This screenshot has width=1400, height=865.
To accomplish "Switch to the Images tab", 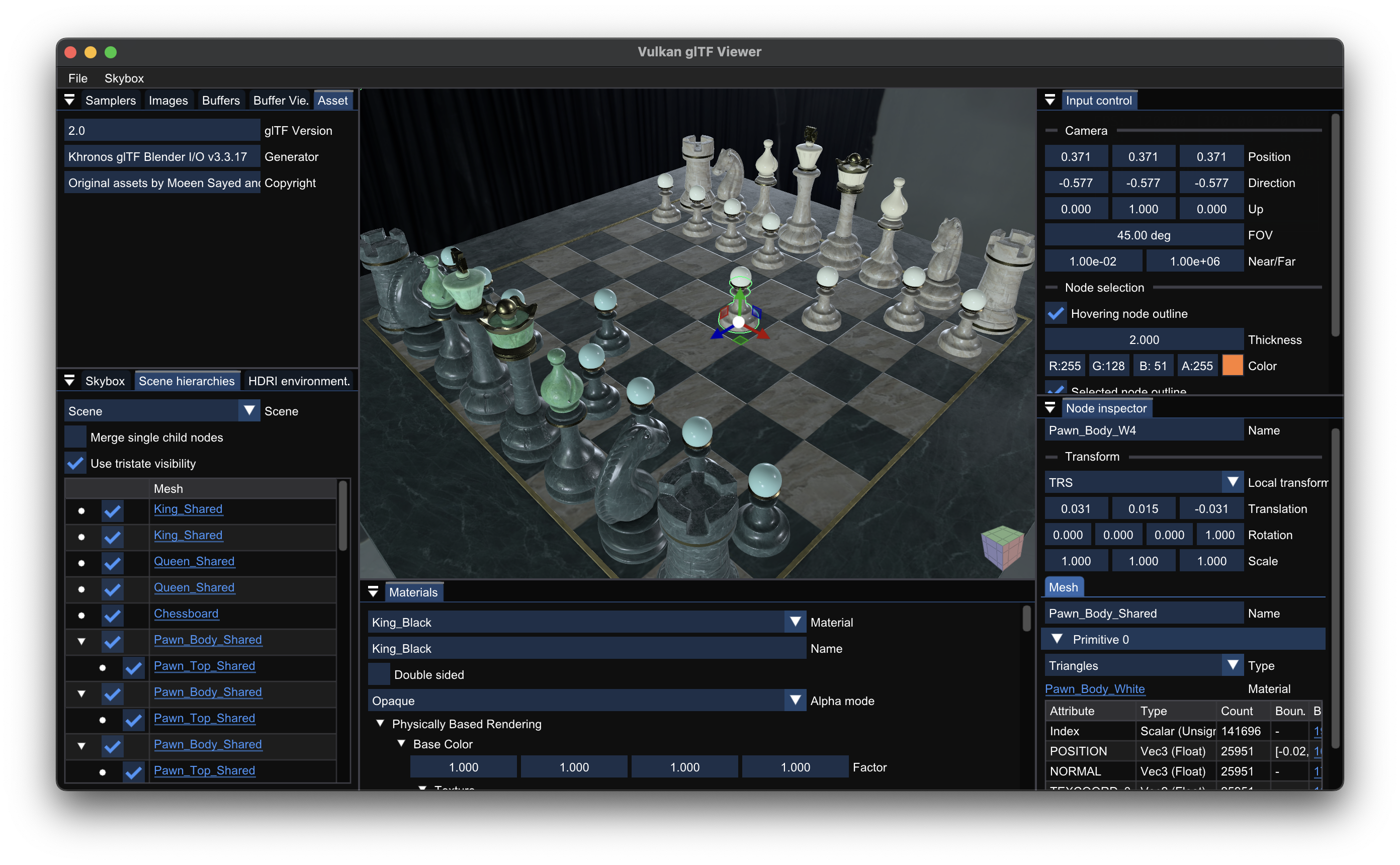I will pos(168,101).
